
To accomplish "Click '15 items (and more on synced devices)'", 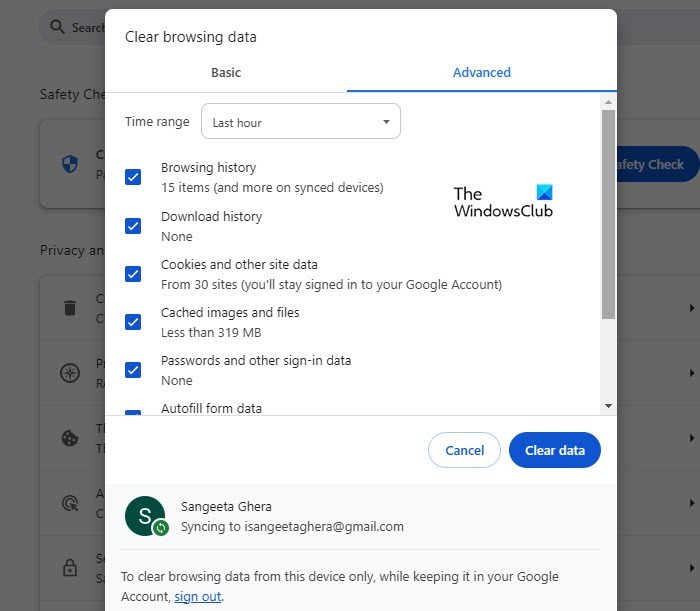I will click(x=272, y=187).
